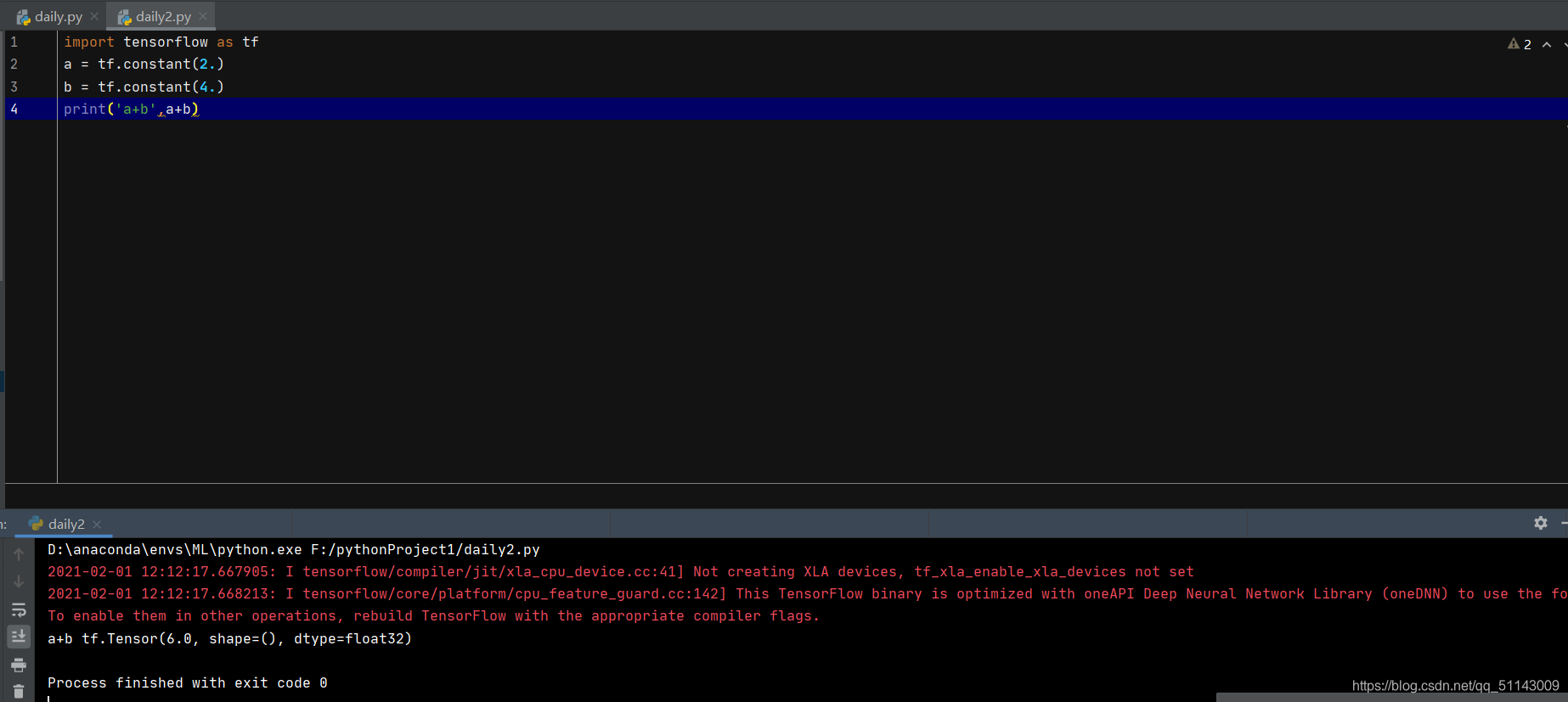Click line number 3 in gutter
The width and height of the screenshot is (1568, 702).
click(x=14, y=87)
